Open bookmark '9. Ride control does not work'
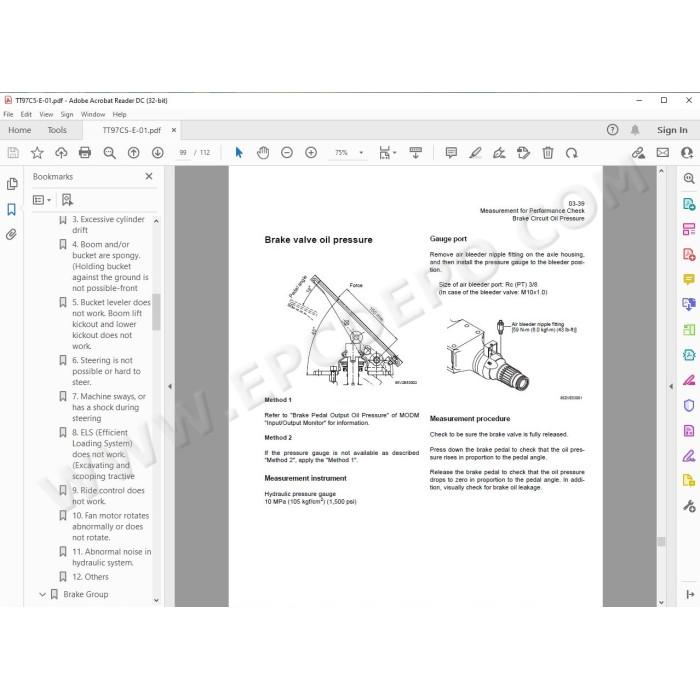This screenshot has height=700, width=700. click(x=108, y=496)
